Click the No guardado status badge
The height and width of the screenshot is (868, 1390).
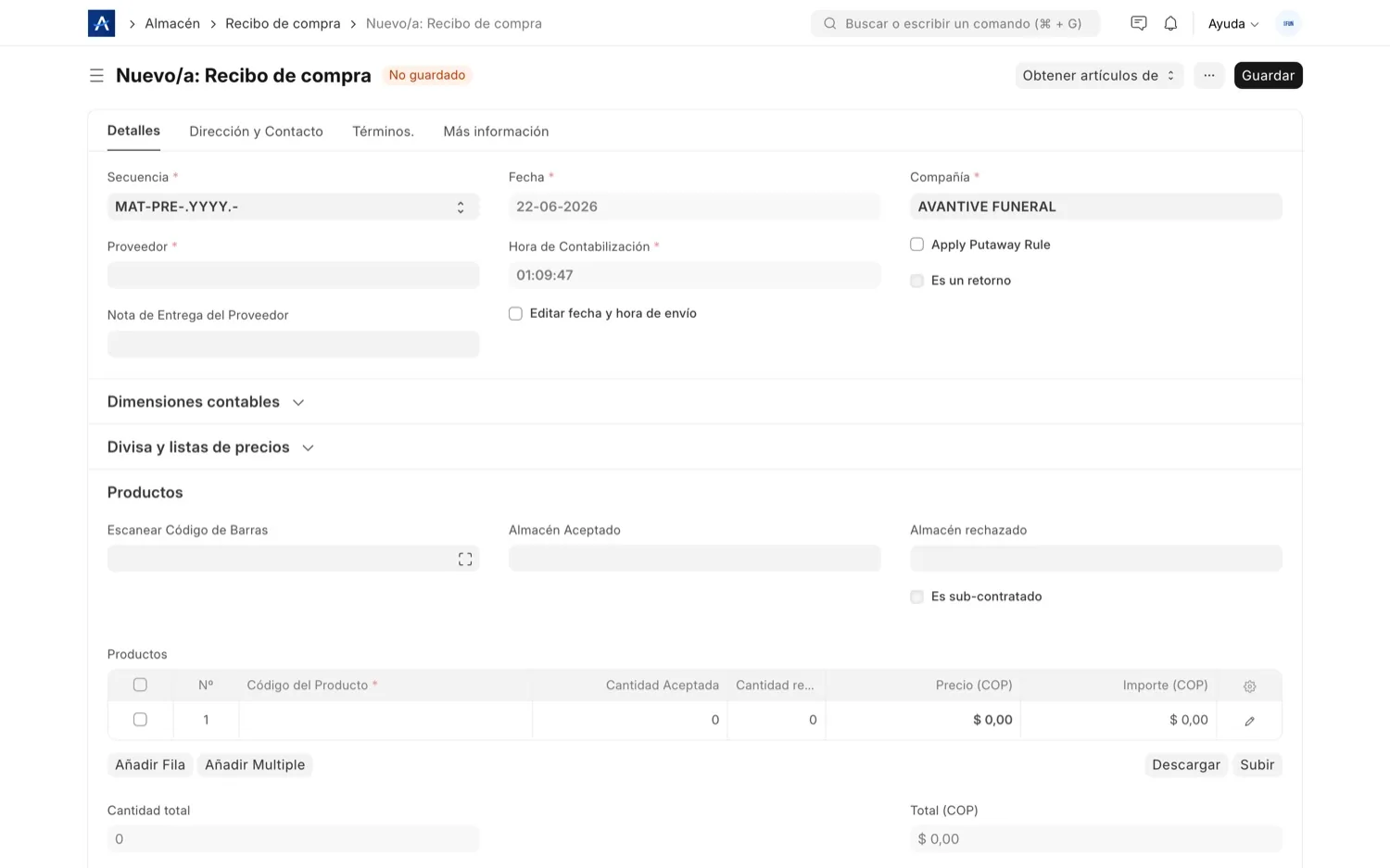[427, 75]
